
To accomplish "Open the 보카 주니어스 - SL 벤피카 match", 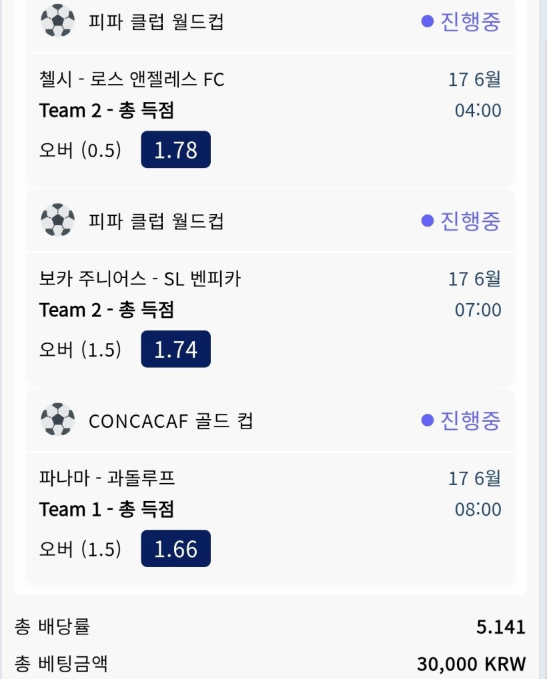I will tap(140, 278).
